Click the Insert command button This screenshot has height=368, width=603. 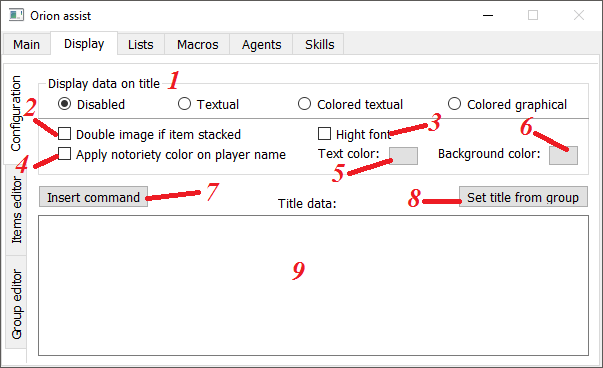tap(93, 197)
